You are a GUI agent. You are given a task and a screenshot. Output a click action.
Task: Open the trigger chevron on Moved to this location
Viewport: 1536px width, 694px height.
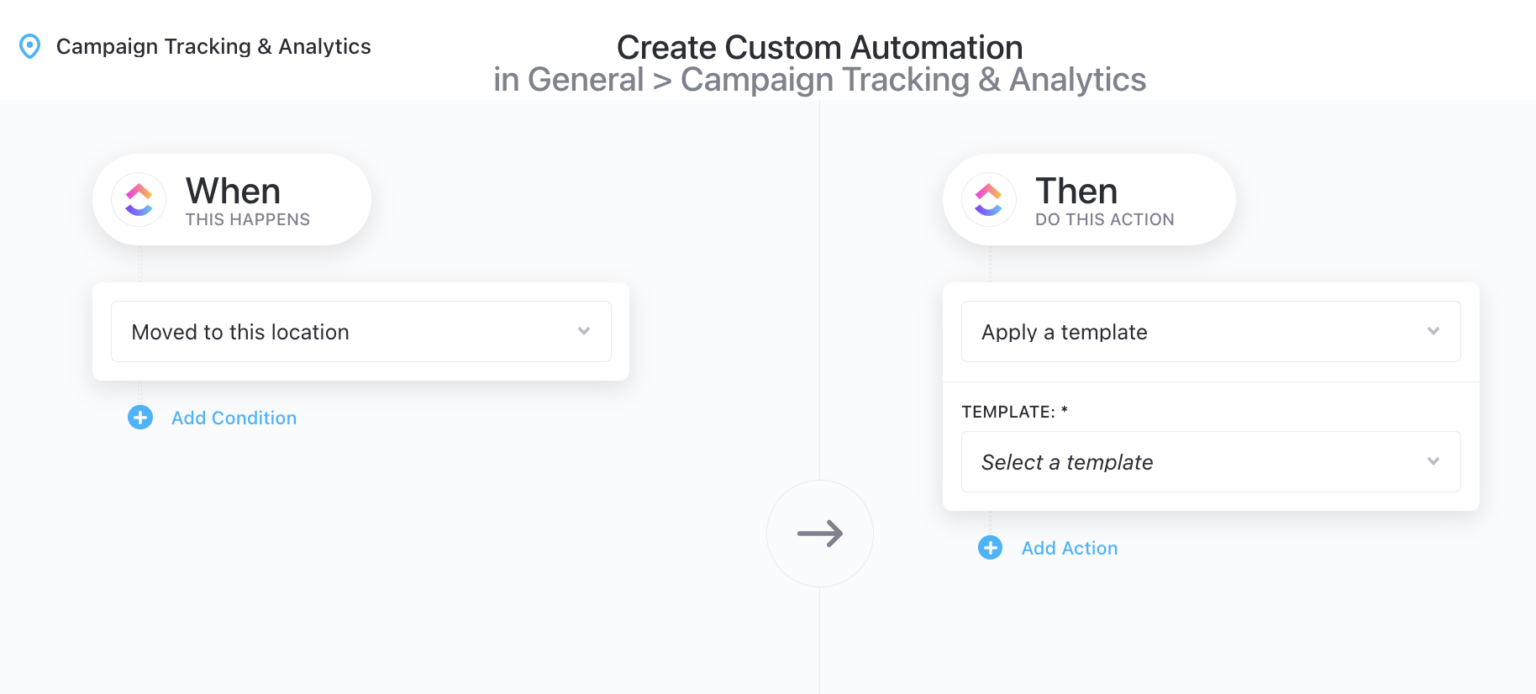click(x=584, y=331)
